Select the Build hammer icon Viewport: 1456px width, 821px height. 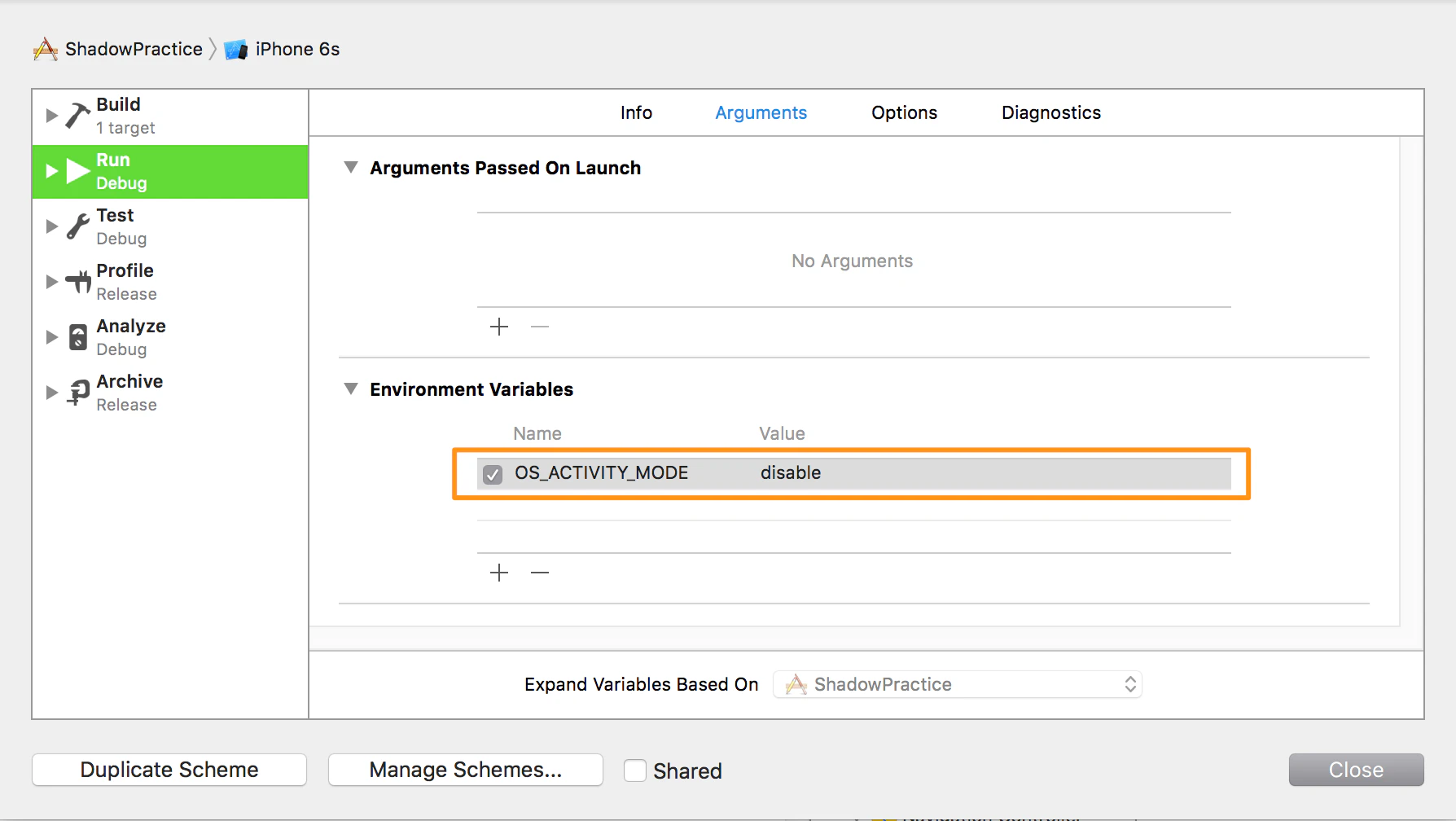[77, 116]
